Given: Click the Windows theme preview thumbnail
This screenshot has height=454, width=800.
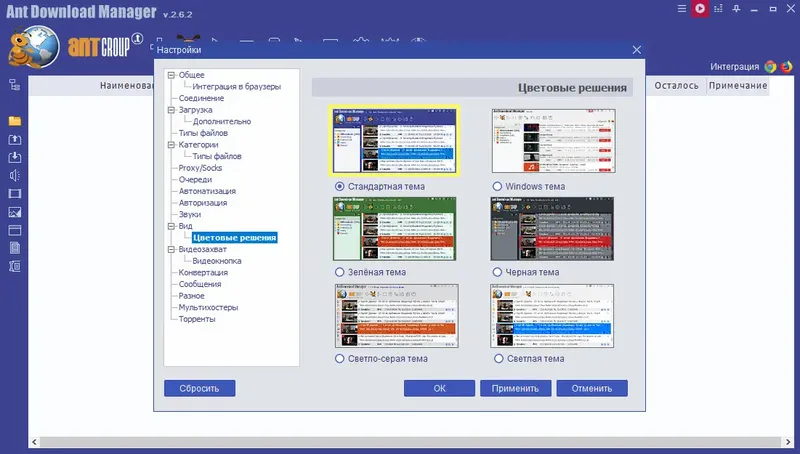Looking at the screenshot, I should pos(553,141).
